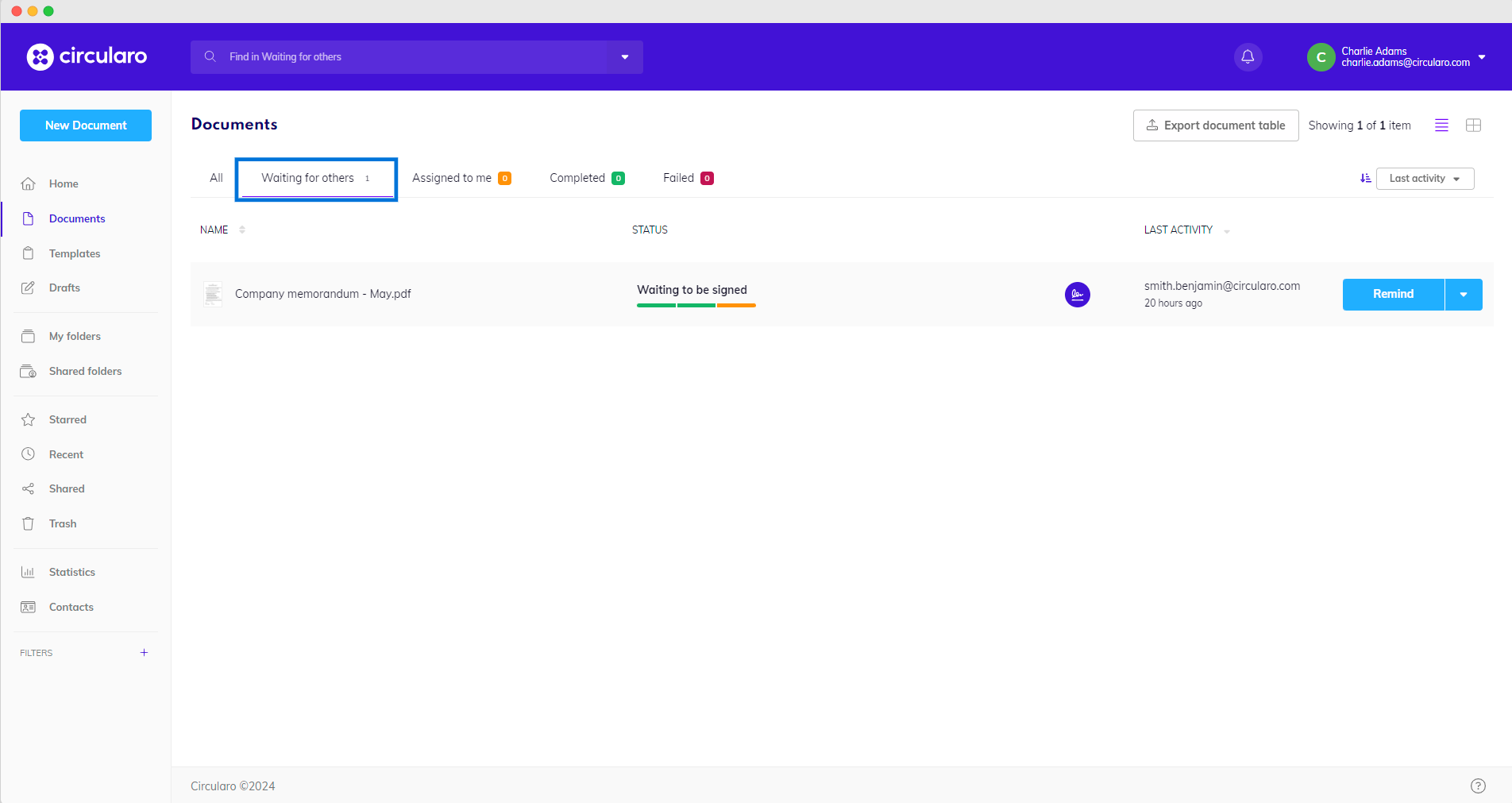This screenshot has height=803, width=1512.
Task: Open the Last activity sort dropdown
Action: click(1425, 179)
